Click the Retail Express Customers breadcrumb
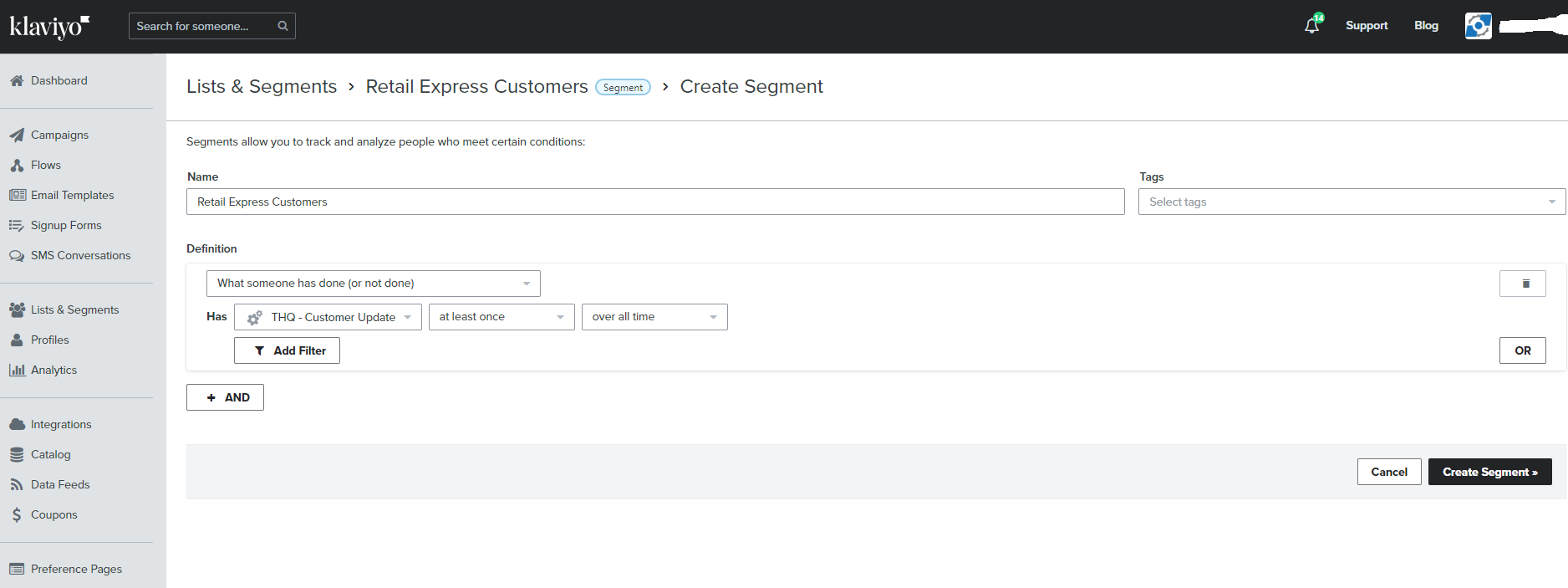The width and height of the screenshot is (1568, 588). coord(476,86)
